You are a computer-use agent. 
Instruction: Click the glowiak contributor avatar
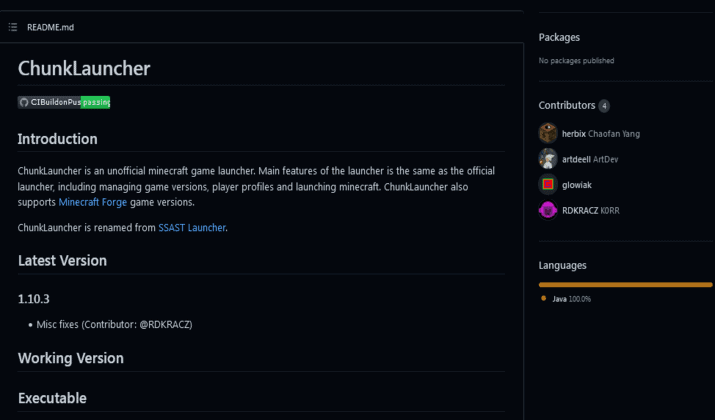click(x=548, y=184)
